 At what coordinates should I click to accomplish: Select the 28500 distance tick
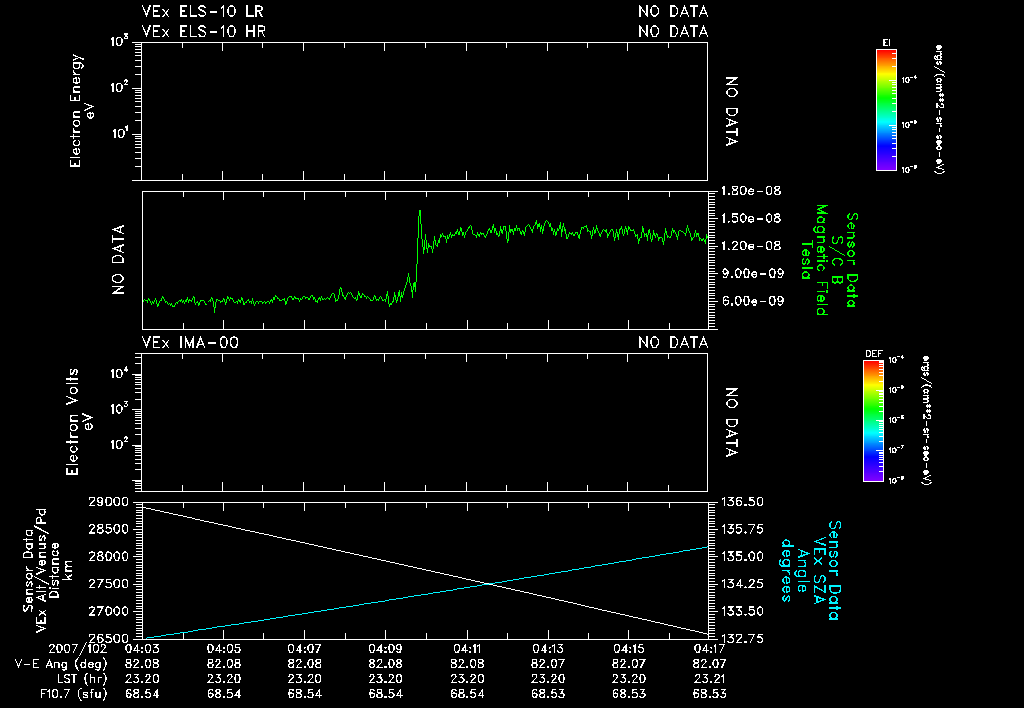(x=108, y=529)
